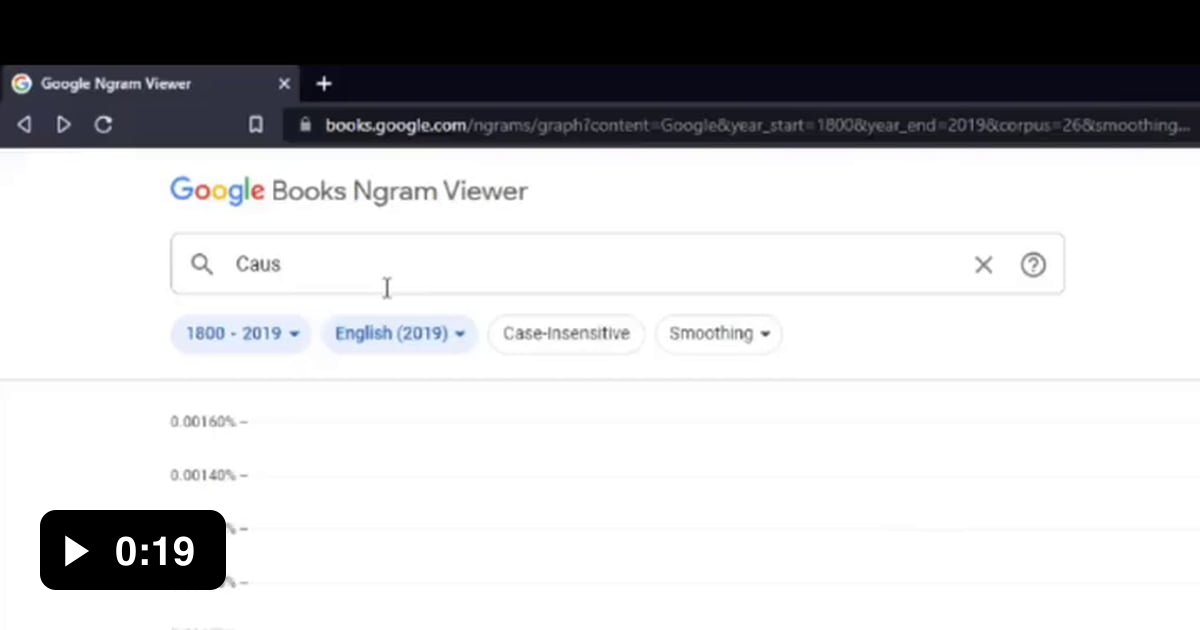The image size is (1200, 630).
Task: Click the browser forward arrow
Action: 64,125
